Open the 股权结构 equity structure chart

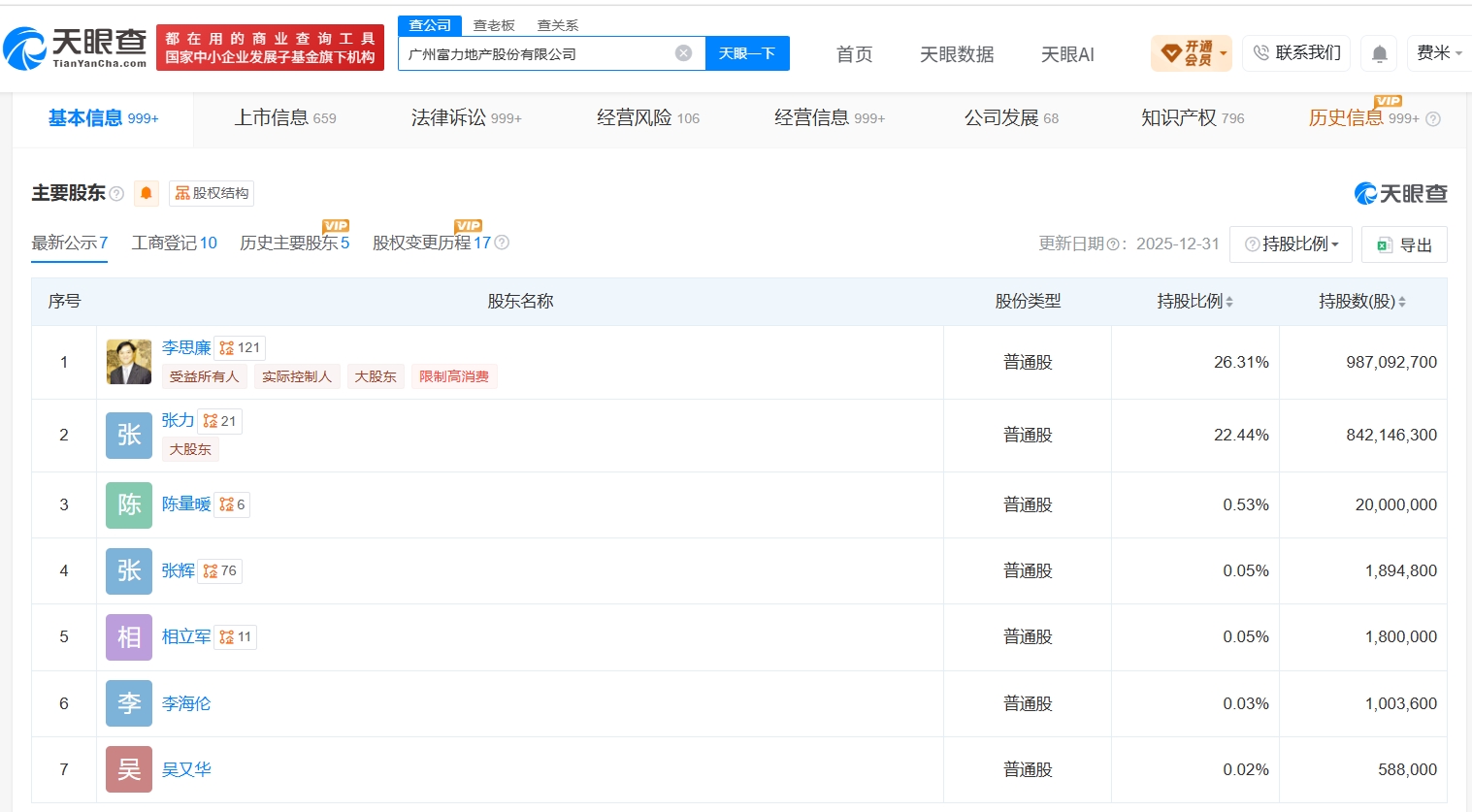coord(212,193)
